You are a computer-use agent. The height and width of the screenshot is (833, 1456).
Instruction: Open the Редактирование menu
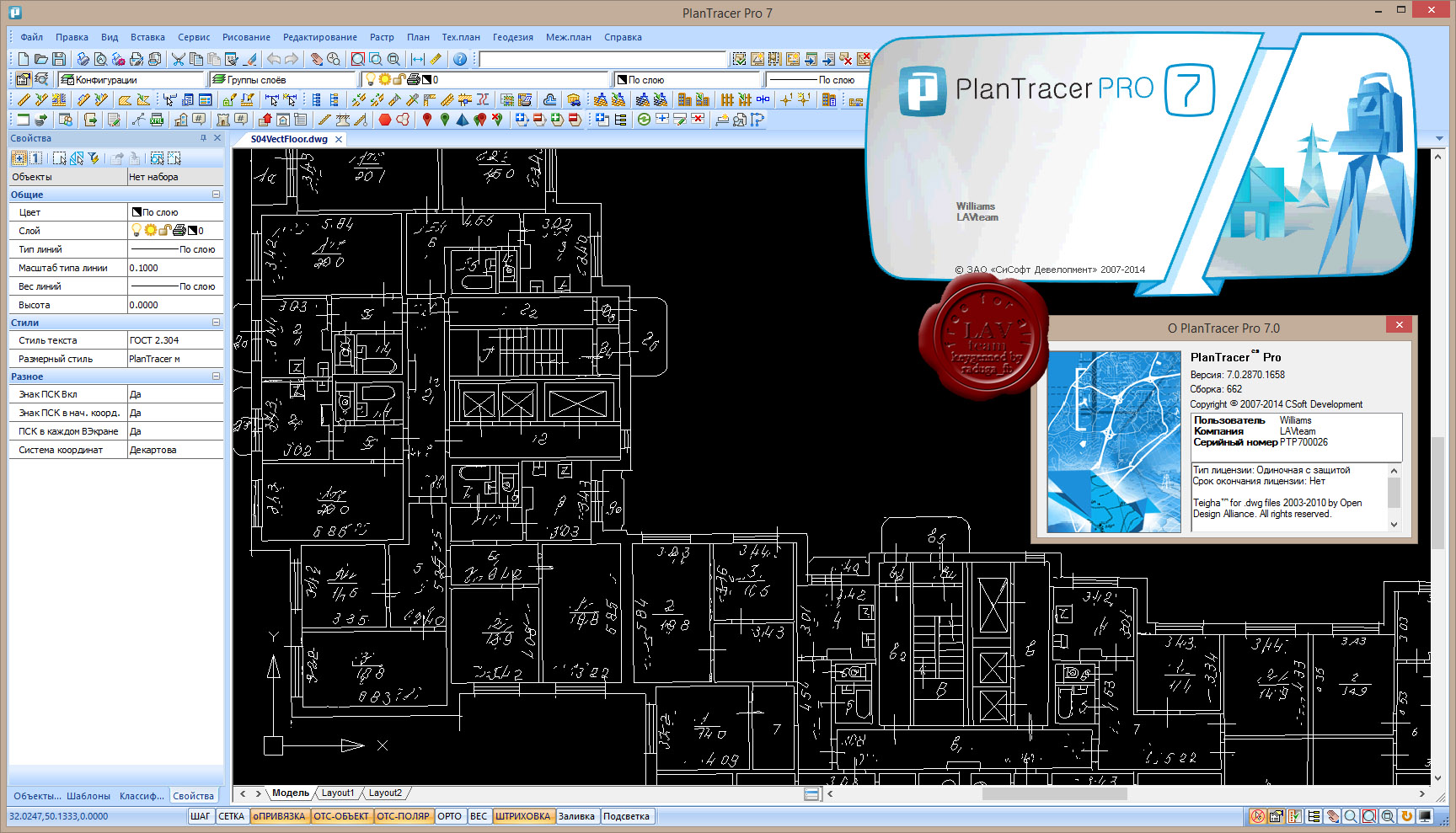[x=320, y=37]
